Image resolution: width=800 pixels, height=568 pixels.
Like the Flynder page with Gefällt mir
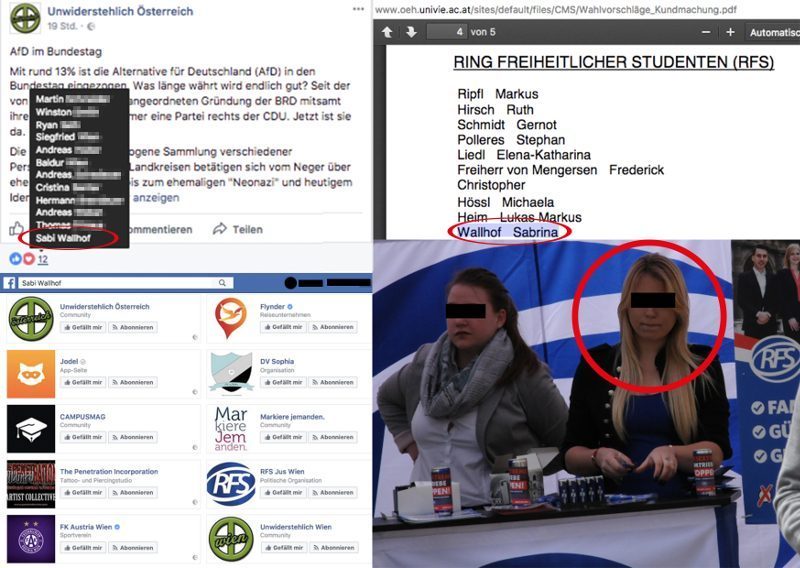click(x=283, y=327)
